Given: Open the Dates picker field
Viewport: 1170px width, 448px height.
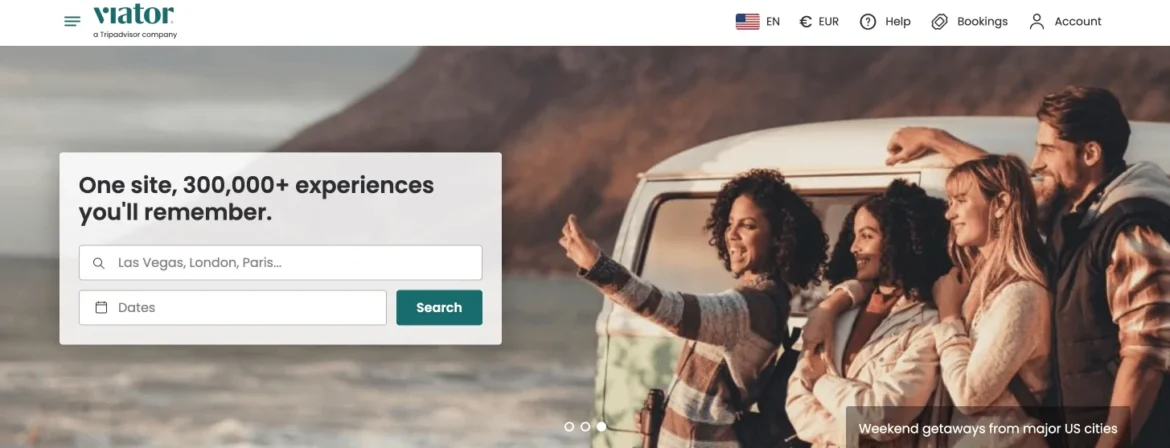Looking at the screenshot, I should [233, 308].
